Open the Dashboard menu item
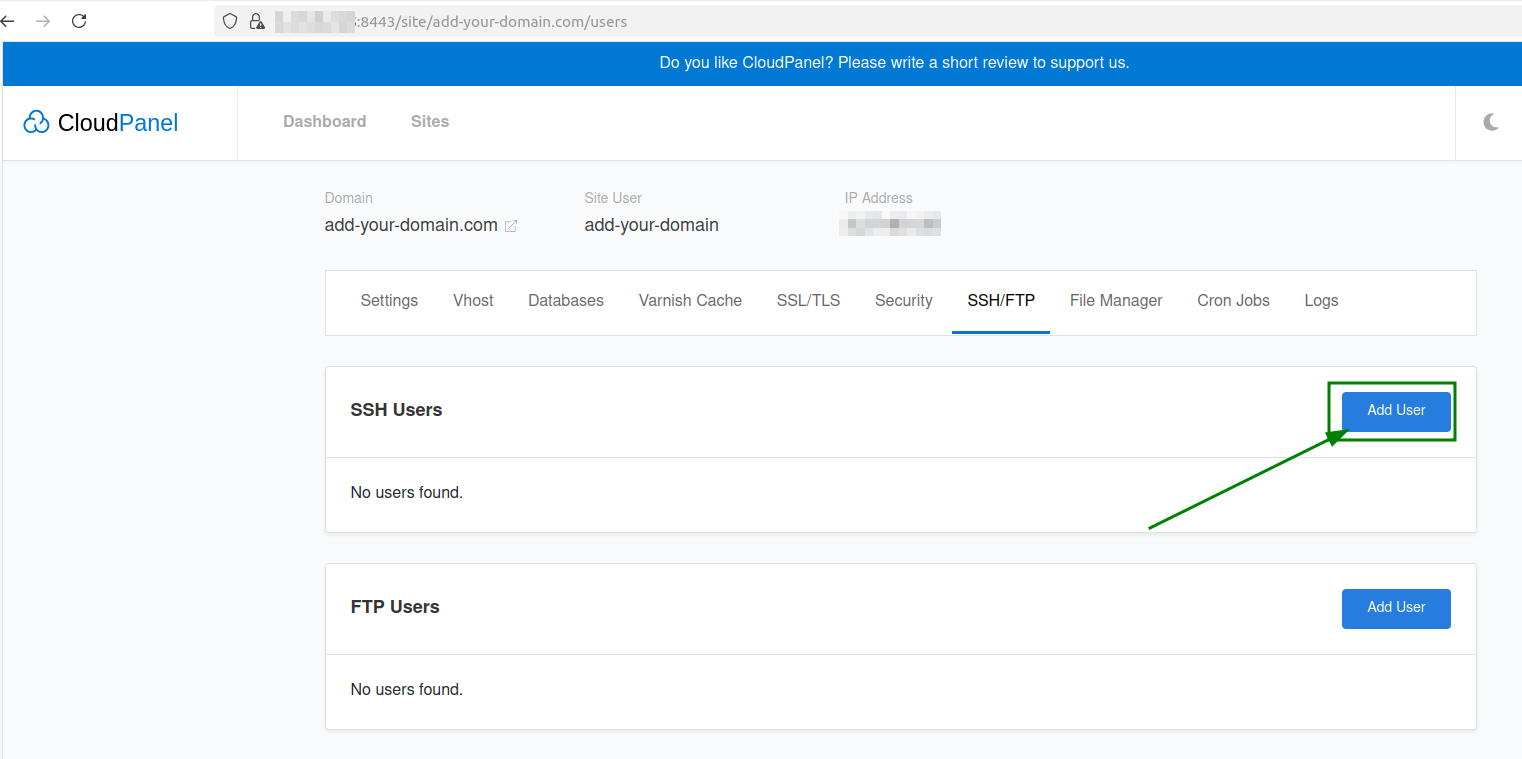The height and width of the screenshot is (759, 1522). (x=325, y=122)
